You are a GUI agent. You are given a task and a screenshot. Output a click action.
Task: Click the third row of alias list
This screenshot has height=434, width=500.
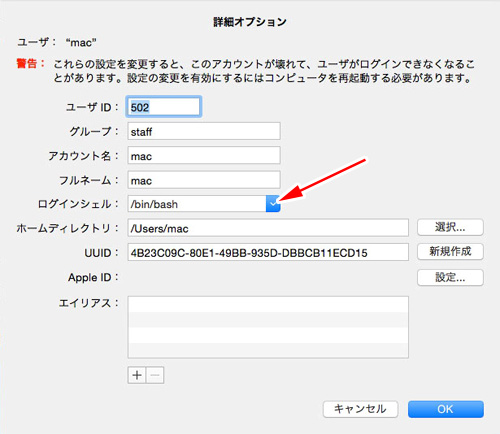pyautogui.click(x=268, y=335)
